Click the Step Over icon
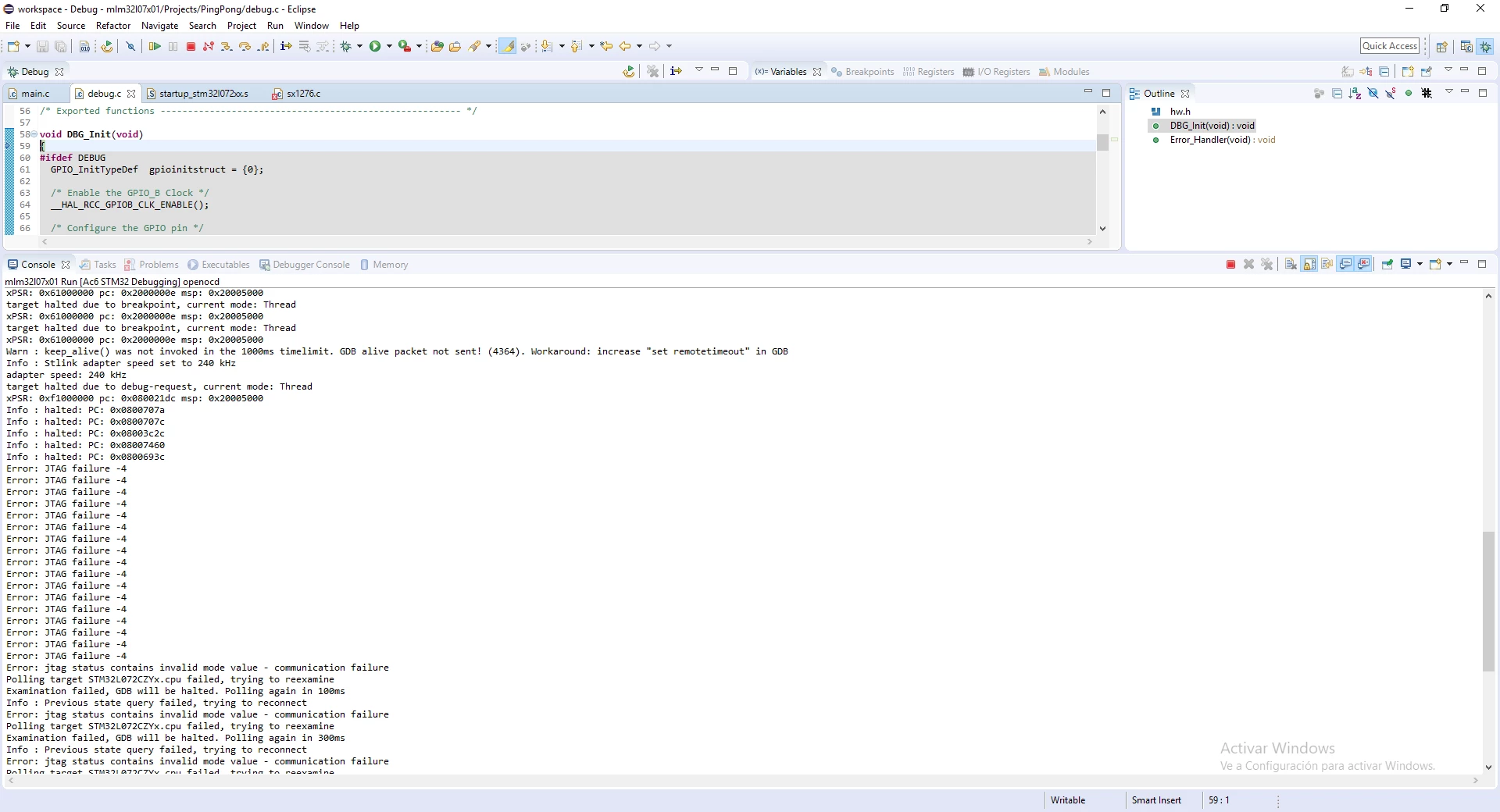 (x=245, y=47)
